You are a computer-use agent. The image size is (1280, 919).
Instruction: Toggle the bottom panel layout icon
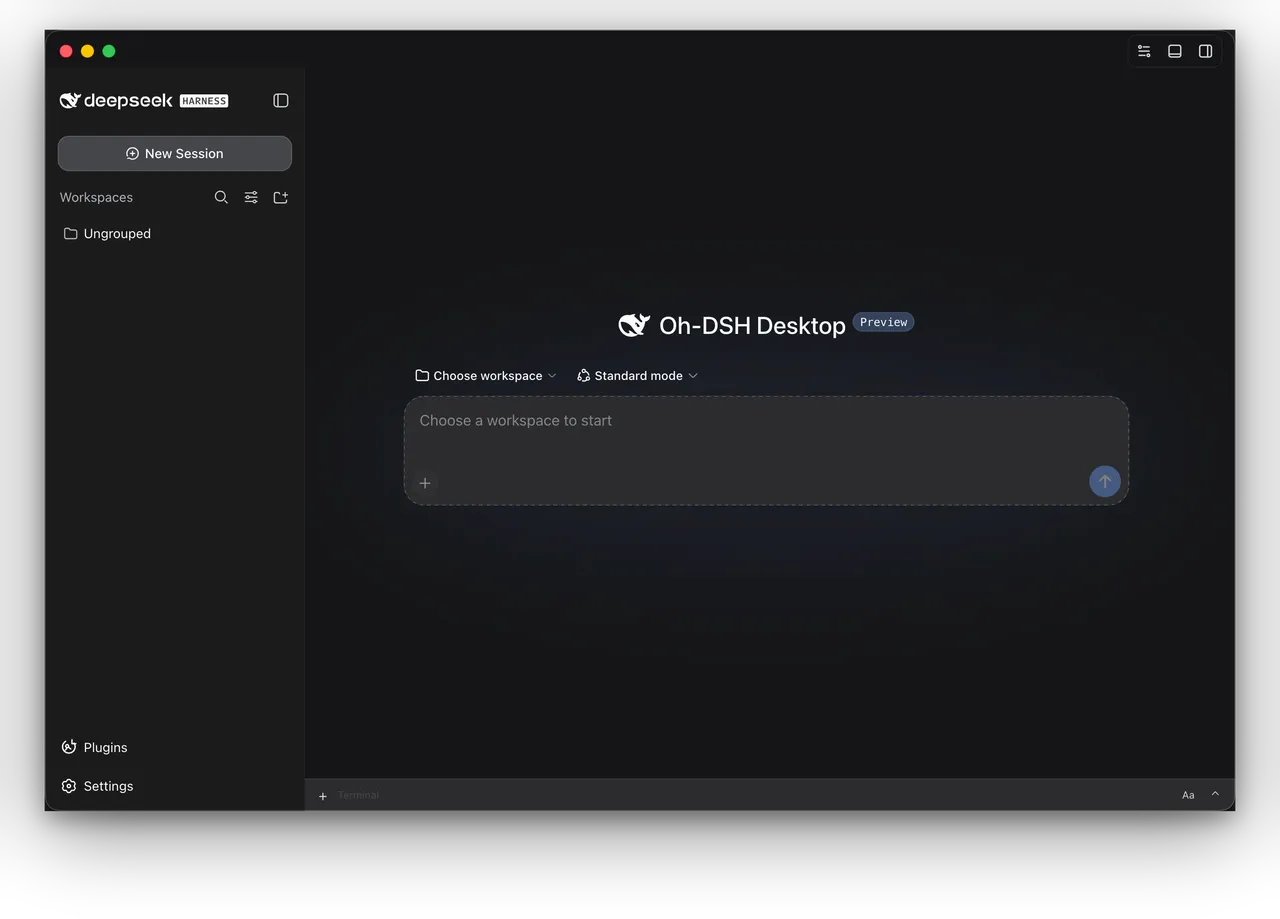pos(1175,51)
